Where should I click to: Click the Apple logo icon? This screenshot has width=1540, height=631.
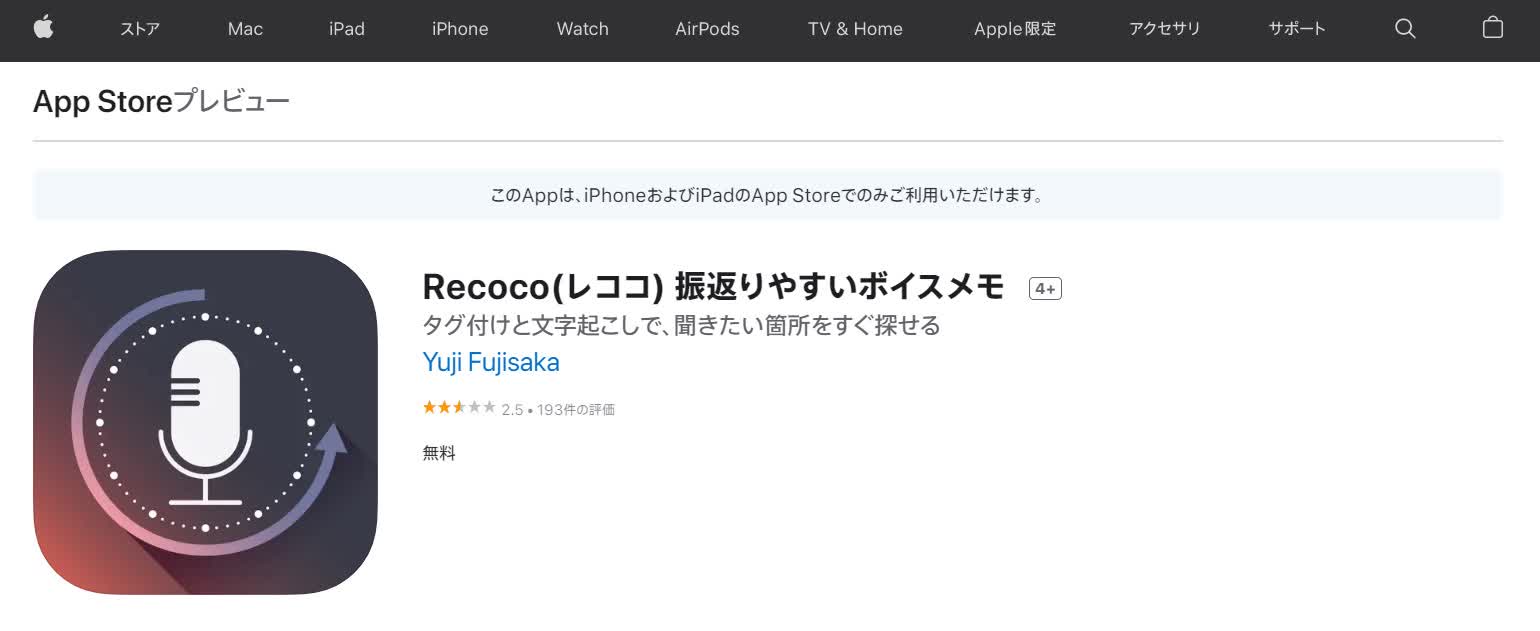(43, 28)
